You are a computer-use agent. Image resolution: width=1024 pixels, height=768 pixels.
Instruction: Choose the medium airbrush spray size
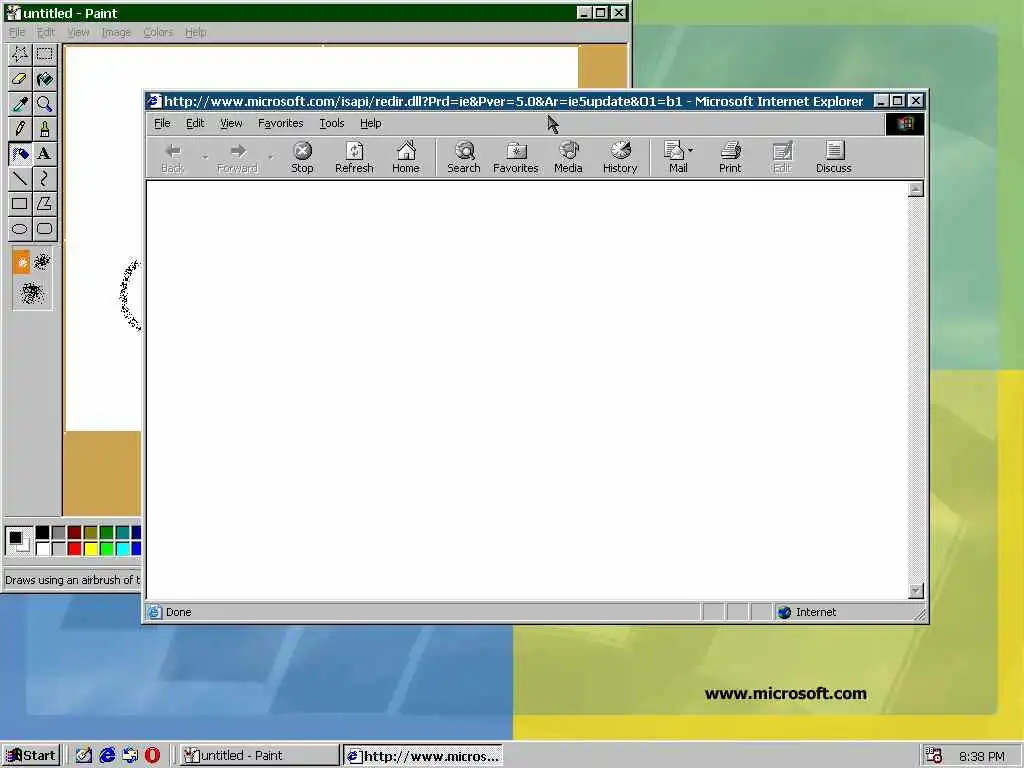click(42, 262)
